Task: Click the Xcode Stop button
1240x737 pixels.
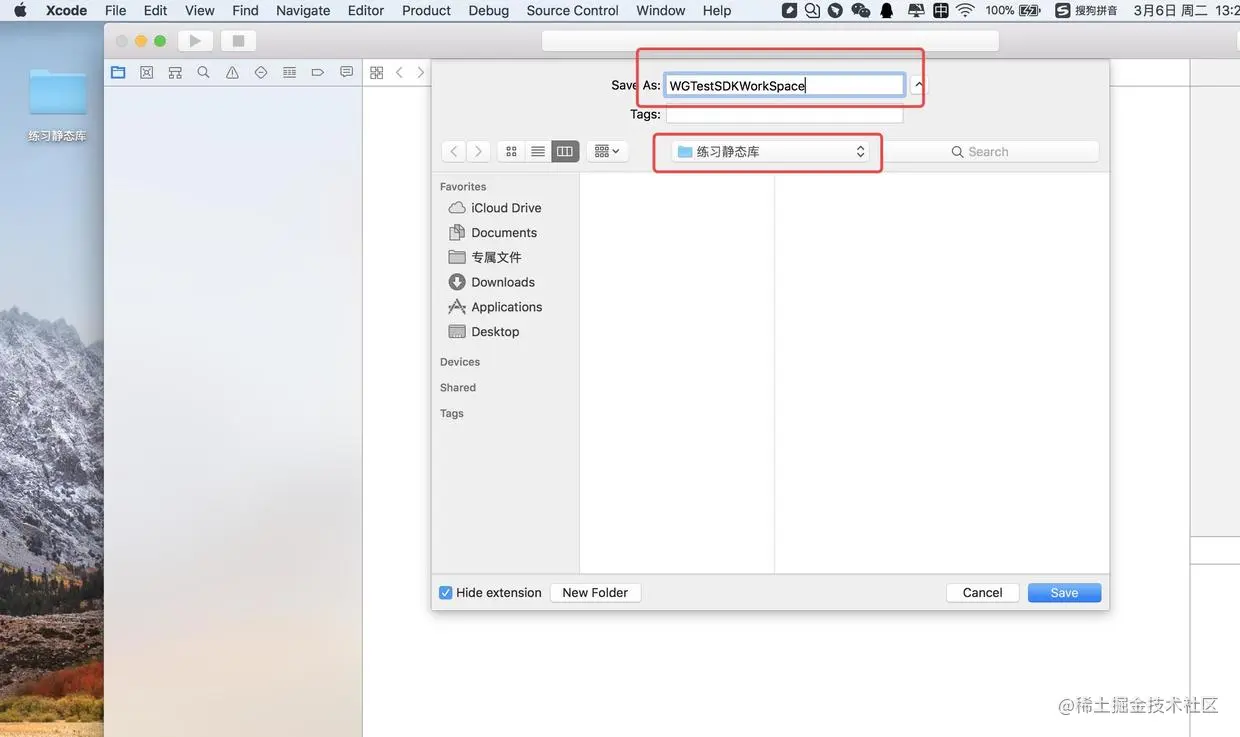Action: tap(238, 41)
